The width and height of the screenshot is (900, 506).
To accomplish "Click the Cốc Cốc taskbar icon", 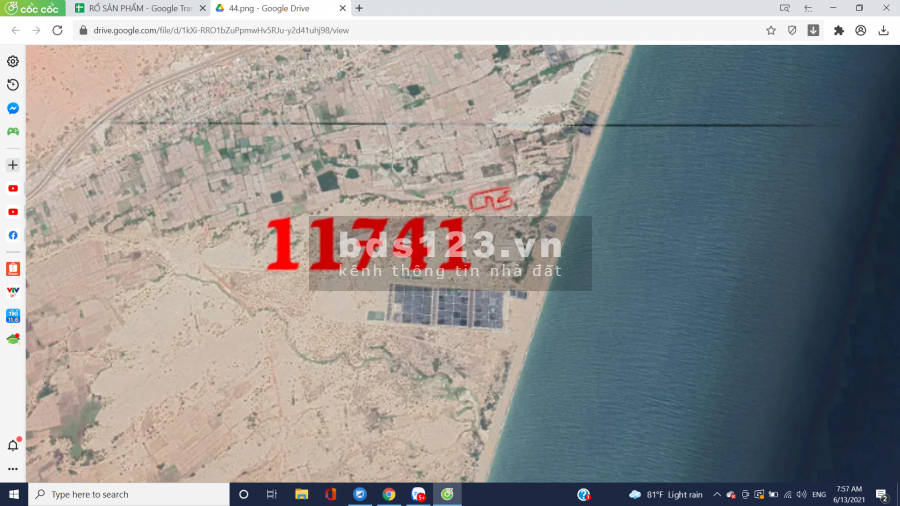I will (x=447, y=494).
